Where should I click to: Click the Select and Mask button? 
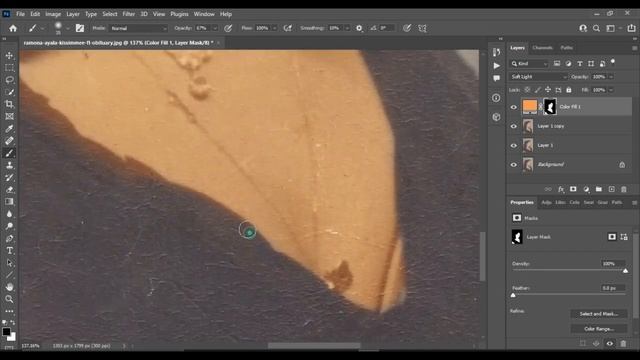point(599,314)
